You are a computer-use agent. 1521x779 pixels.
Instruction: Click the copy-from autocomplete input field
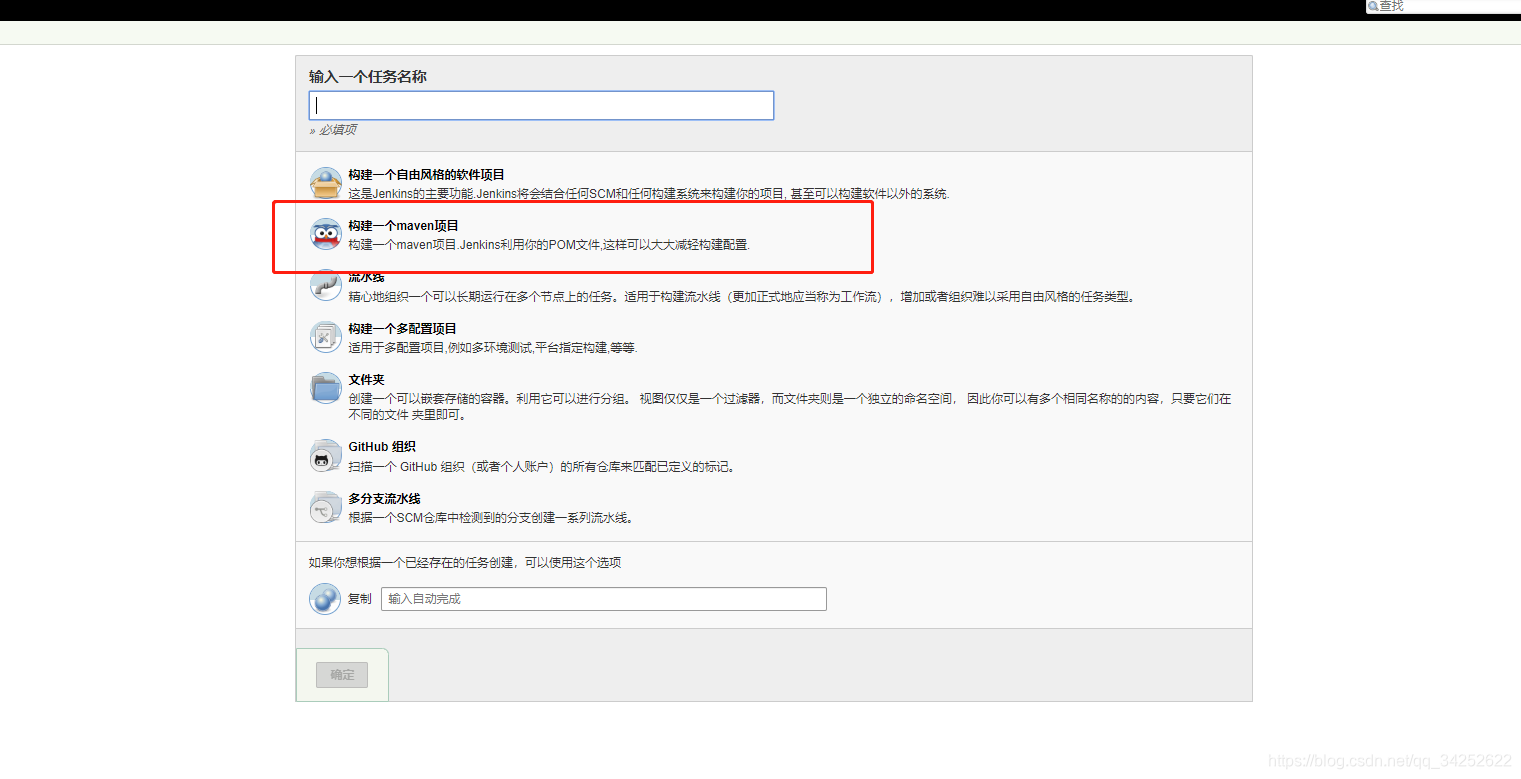point(604,599)
